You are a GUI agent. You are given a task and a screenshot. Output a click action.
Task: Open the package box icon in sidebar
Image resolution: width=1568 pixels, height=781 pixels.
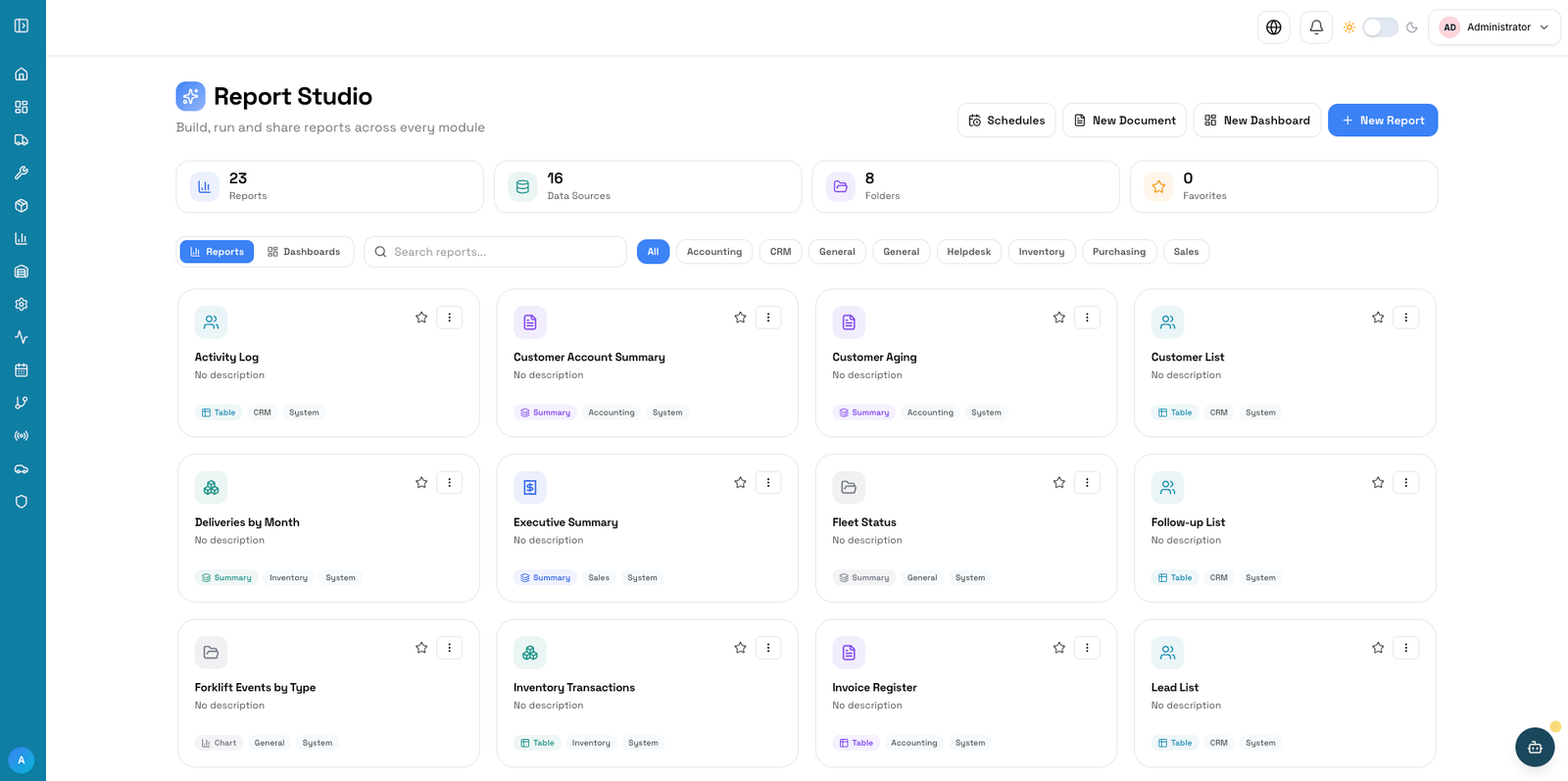22,206
